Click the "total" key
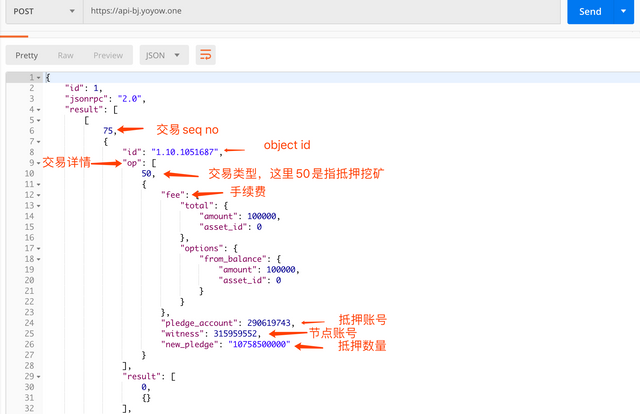640x414 pixels. (197, 206)
